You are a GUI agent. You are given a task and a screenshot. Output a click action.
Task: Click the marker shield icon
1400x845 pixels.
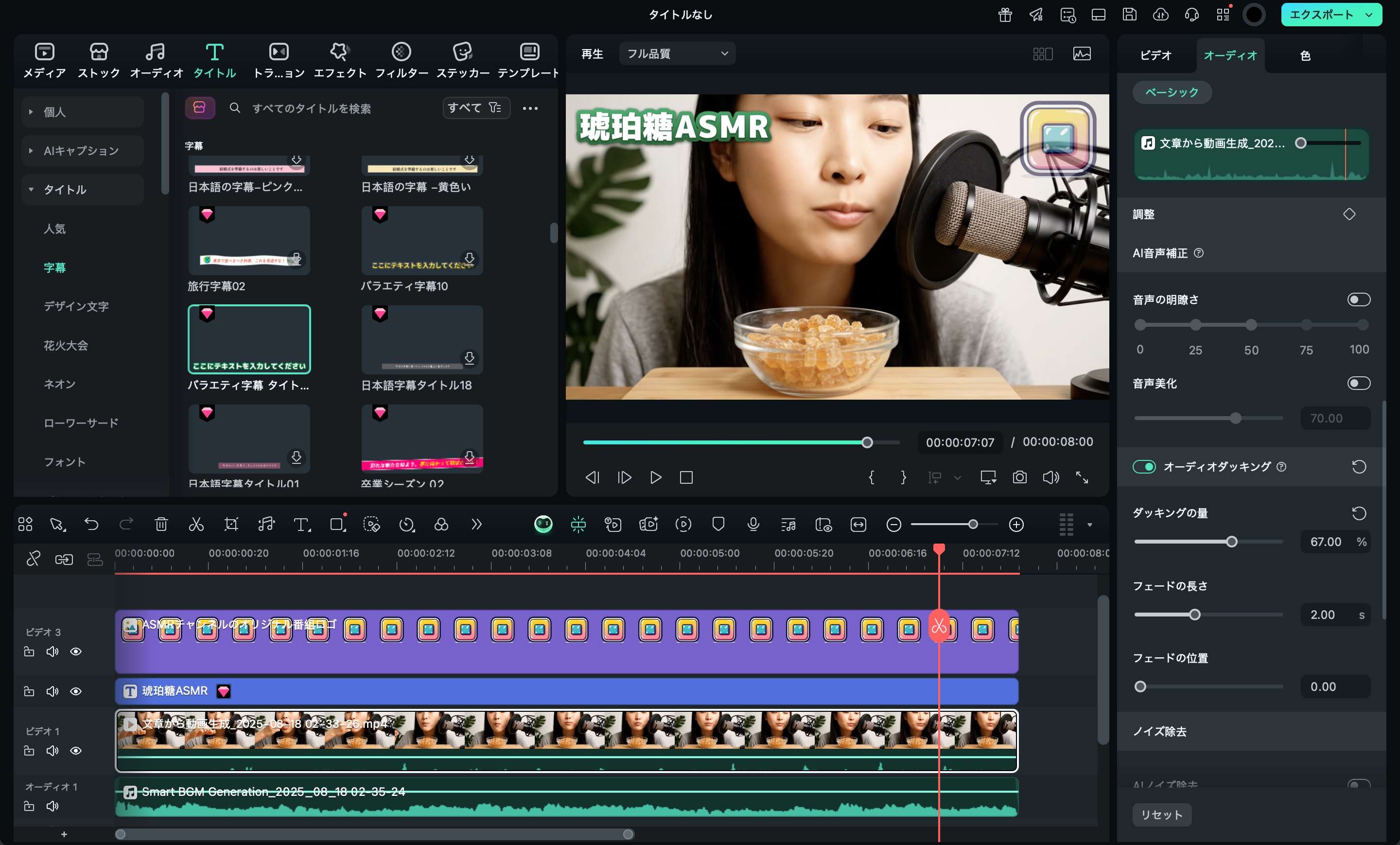(x=718, y=524)
